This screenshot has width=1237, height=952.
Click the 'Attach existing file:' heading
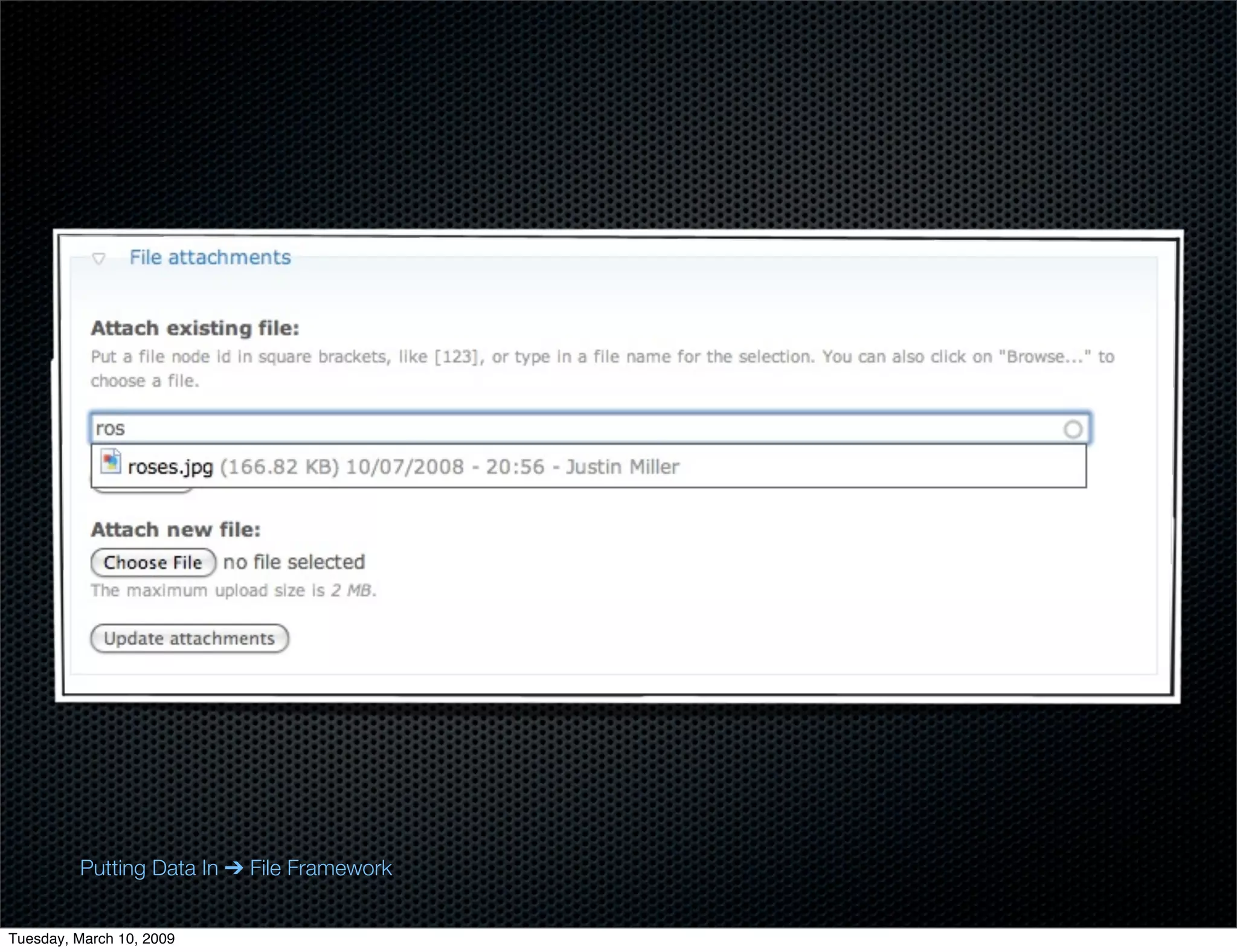coord(195,328)
